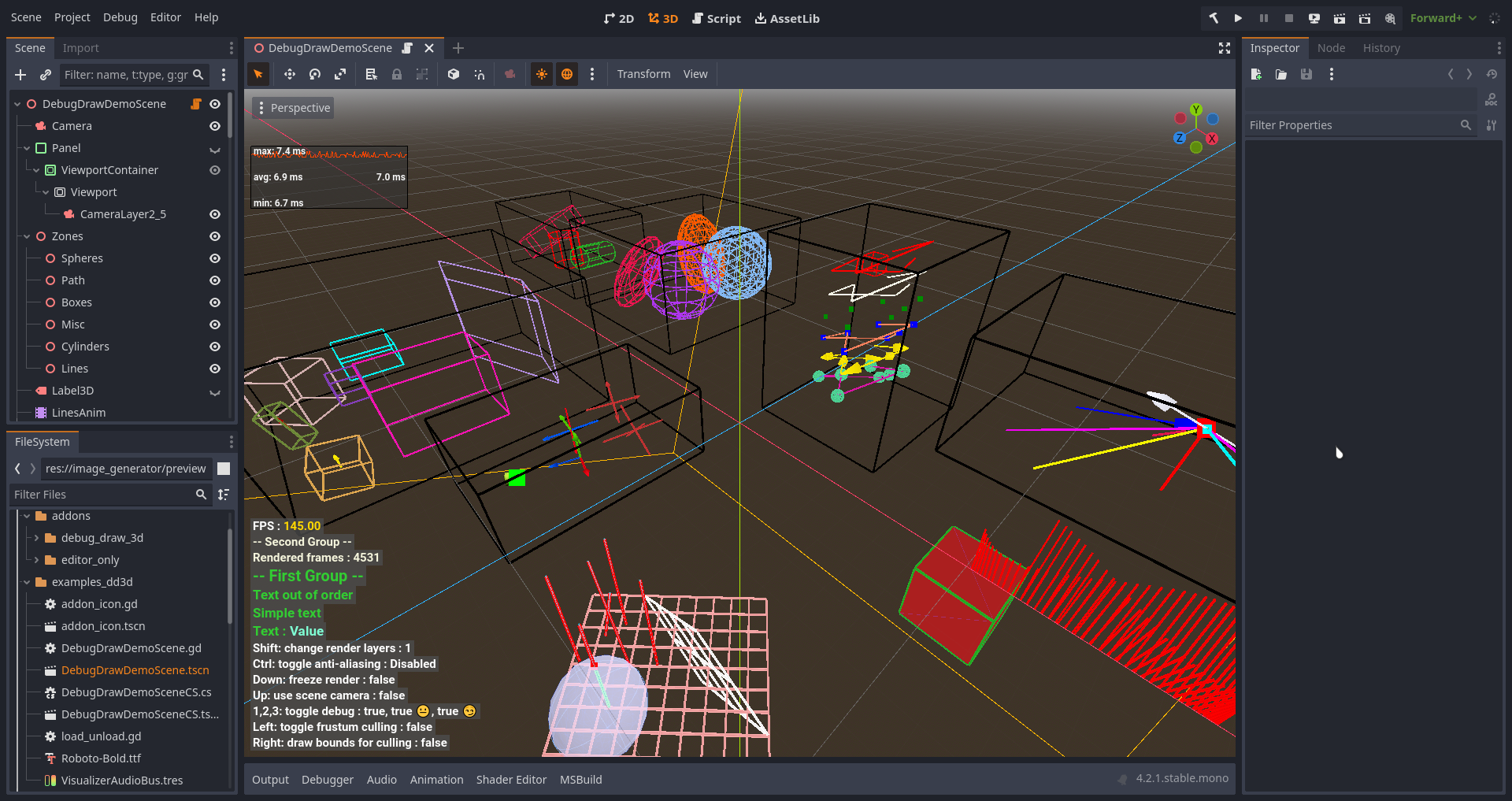The image size is (1512, 801).
Task: Collapse the Zones node tree
Action: (27, 236)
